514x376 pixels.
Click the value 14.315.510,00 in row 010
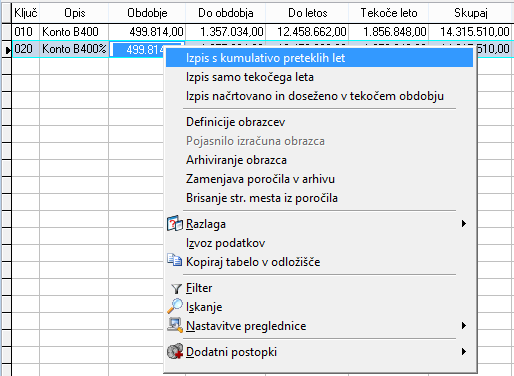point(470,32)
